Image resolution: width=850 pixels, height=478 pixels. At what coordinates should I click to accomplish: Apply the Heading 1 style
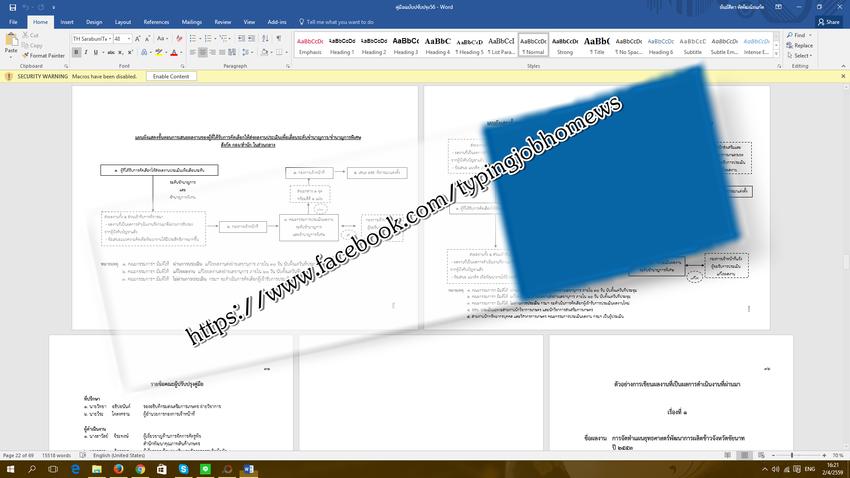tap(342, 46)
